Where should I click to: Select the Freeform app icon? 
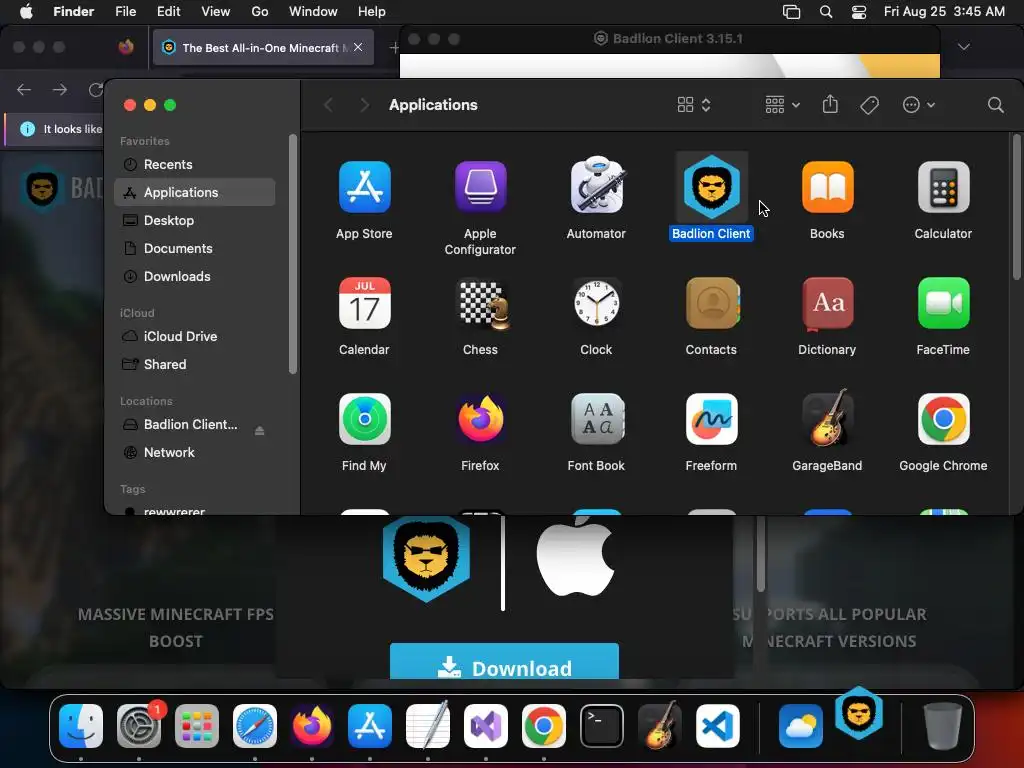[712, 419]
